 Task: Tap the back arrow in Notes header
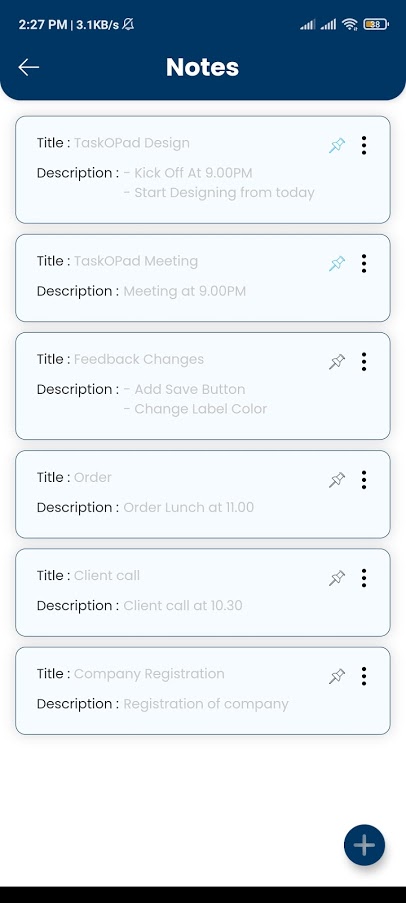tap(28, 67)
